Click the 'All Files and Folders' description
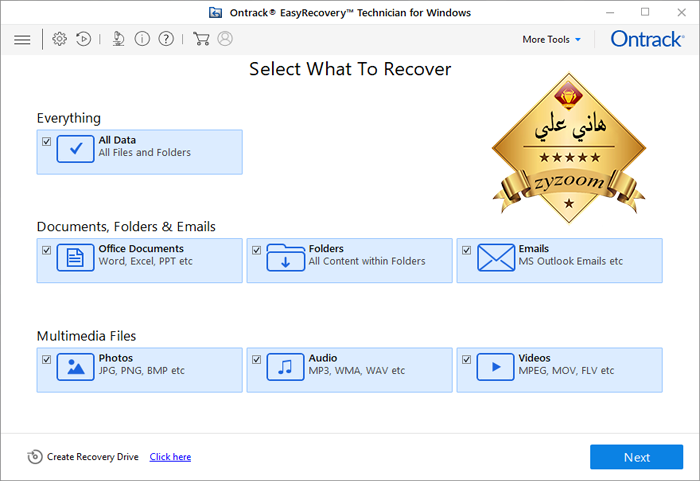Image resolution: width=700 pixels, height=481 pixels. [x=145, y=153]
